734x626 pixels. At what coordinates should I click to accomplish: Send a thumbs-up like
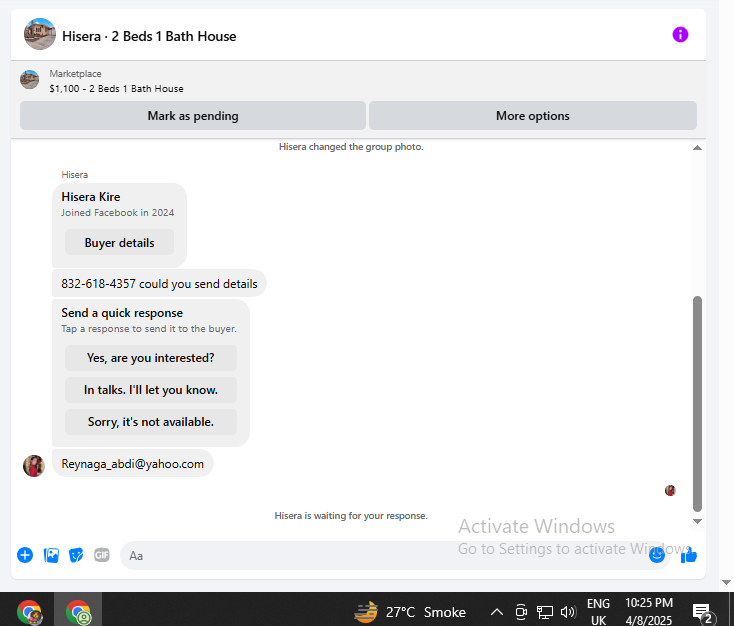(x=689, y=556)
